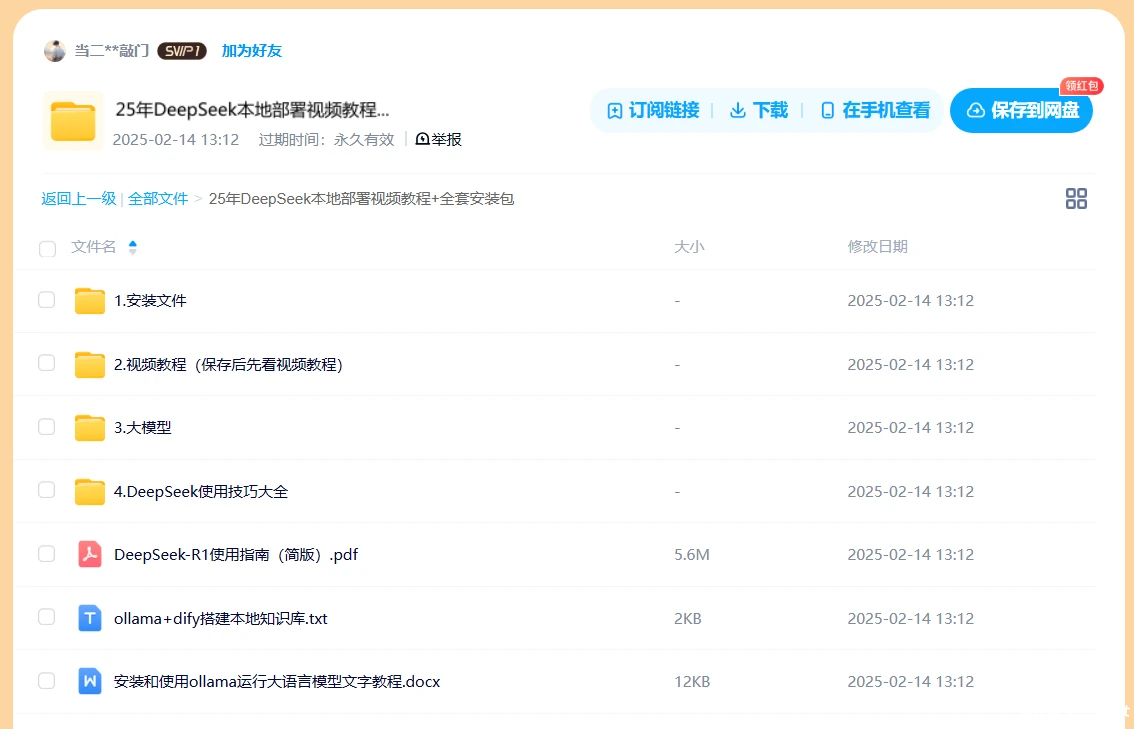Click the 举报 report icon

point(422,139)
